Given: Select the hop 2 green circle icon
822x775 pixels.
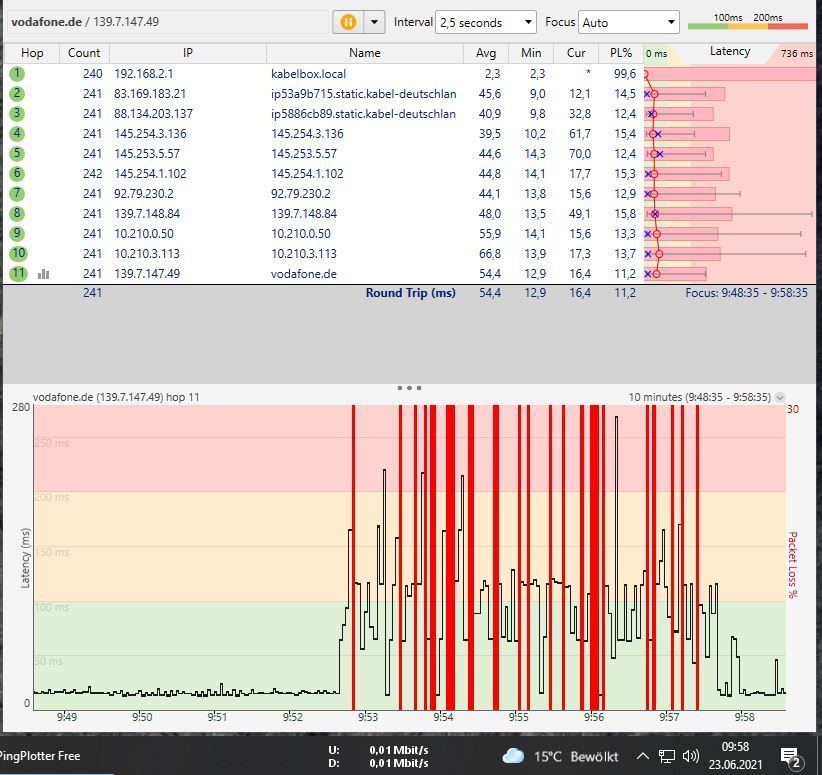Looking at the screenshot, I should [17, 93].
